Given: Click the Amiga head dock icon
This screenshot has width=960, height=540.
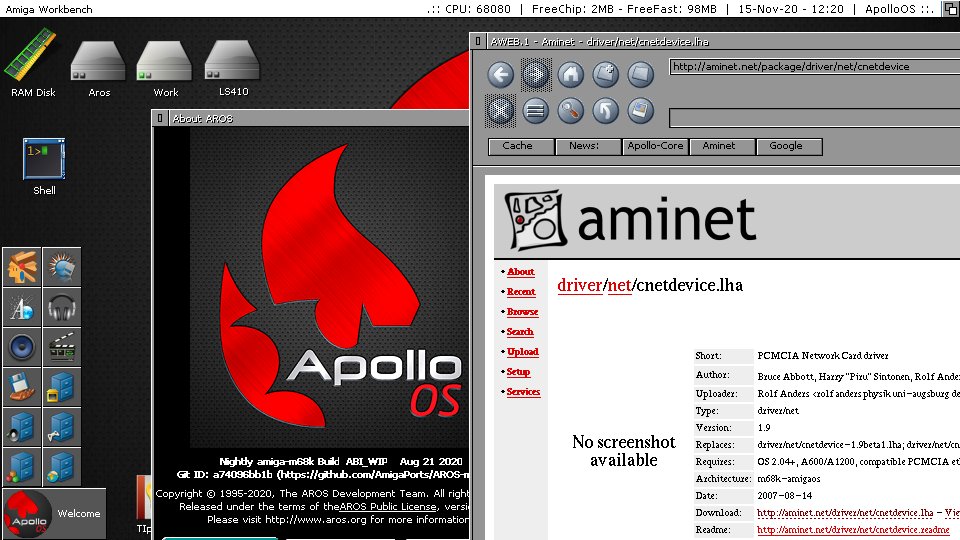Looking at the screenshot, I should pyautogui.click(x=22, y=267).
